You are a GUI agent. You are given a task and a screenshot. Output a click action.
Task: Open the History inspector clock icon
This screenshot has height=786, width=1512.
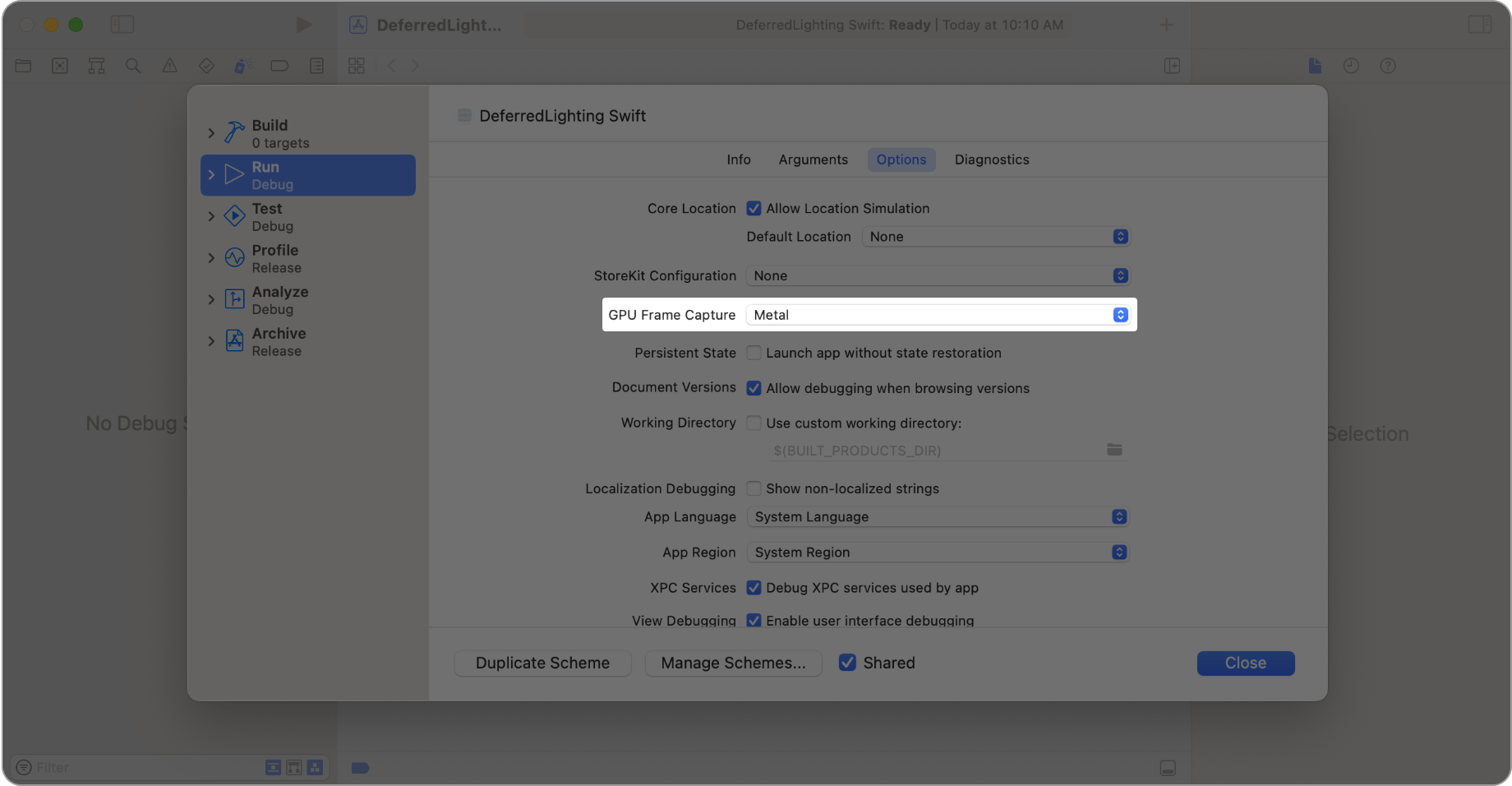1351,66
